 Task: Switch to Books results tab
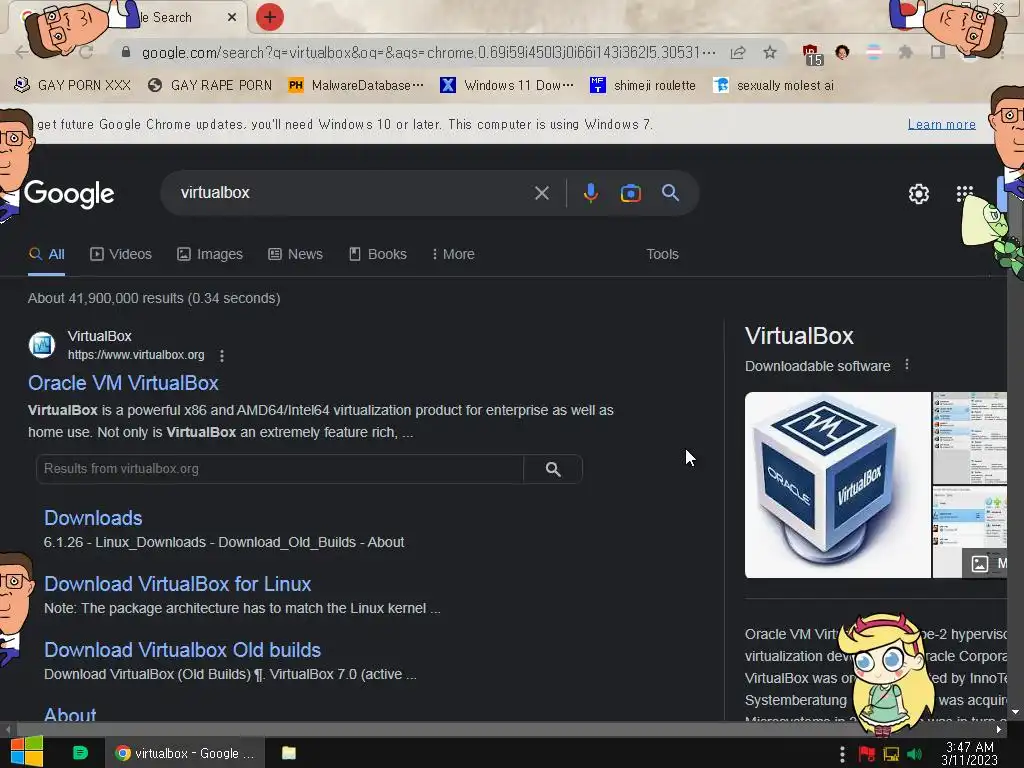[x=377, y=255]
